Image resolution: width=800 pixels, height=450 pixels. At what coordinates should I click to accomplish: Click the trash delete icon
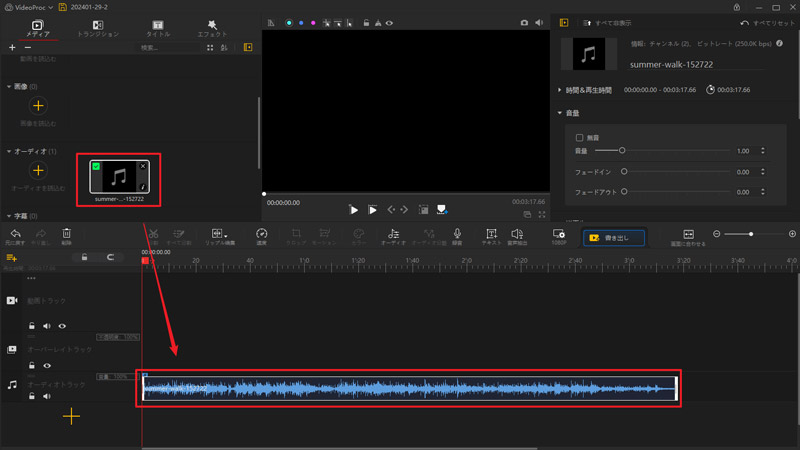pyautogui.click(x=66, y=234)
